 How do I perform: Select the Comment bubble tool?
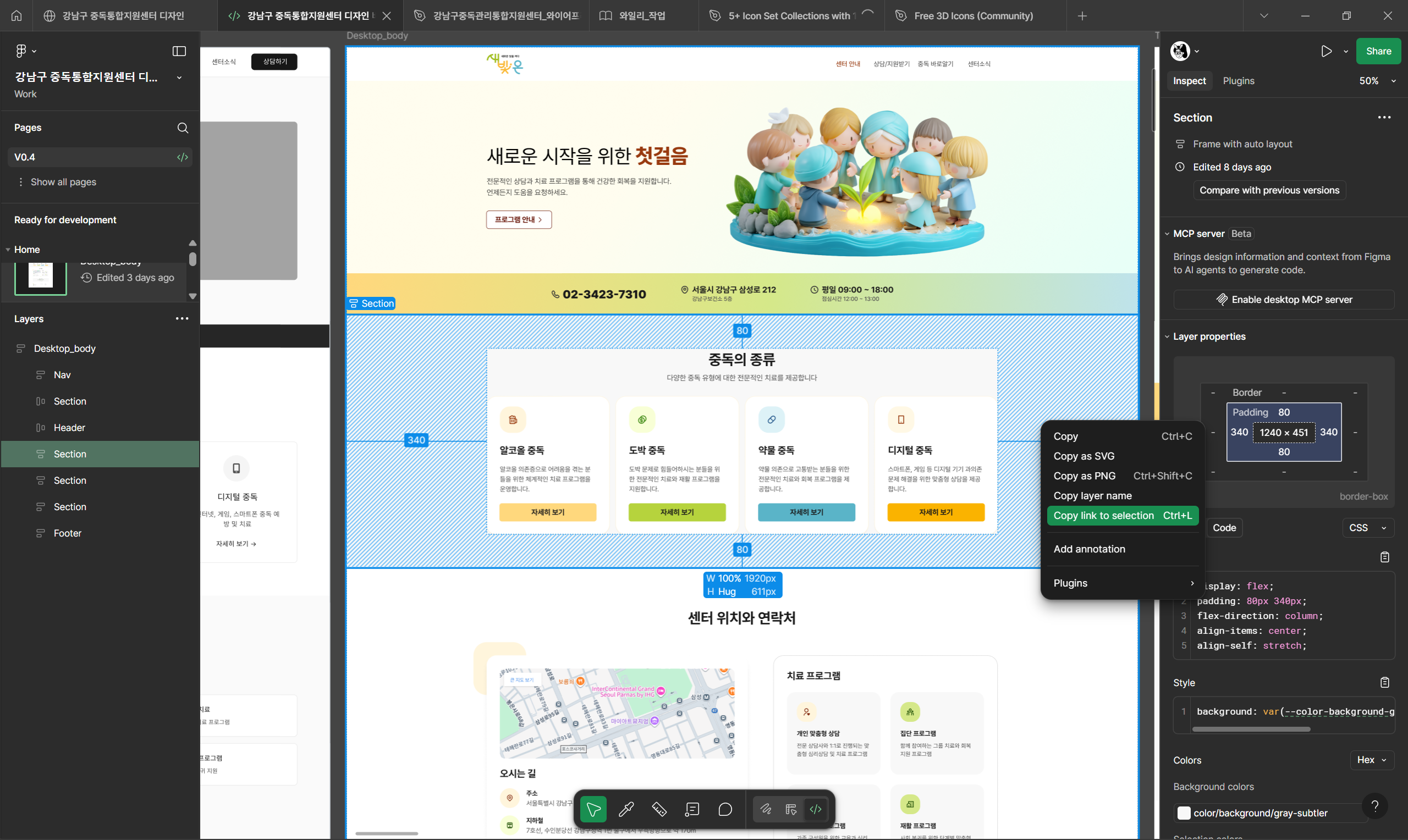click(x=725, y=809)
